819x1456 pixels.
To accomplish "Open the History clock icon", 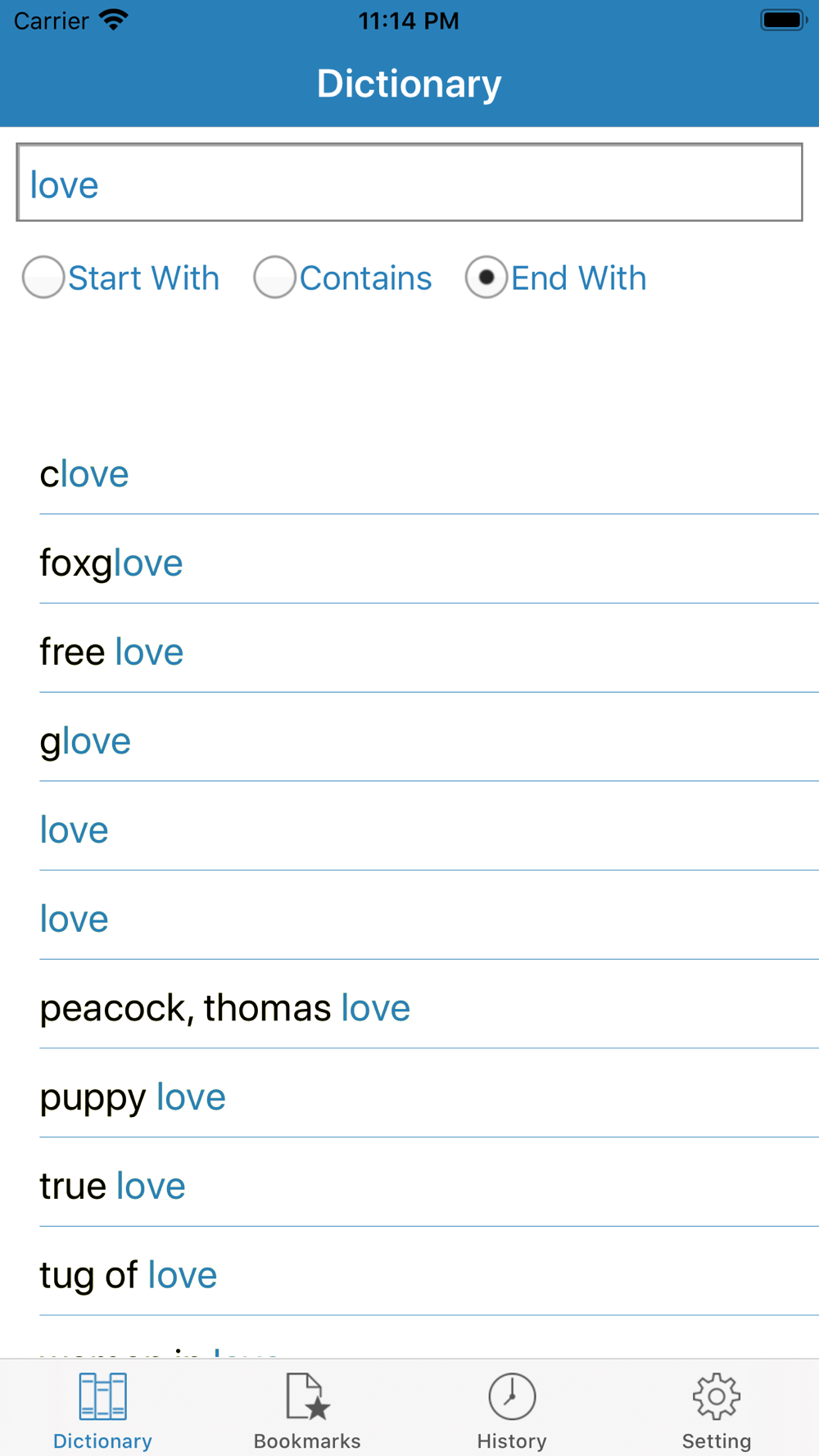I will click(512, 1396).
